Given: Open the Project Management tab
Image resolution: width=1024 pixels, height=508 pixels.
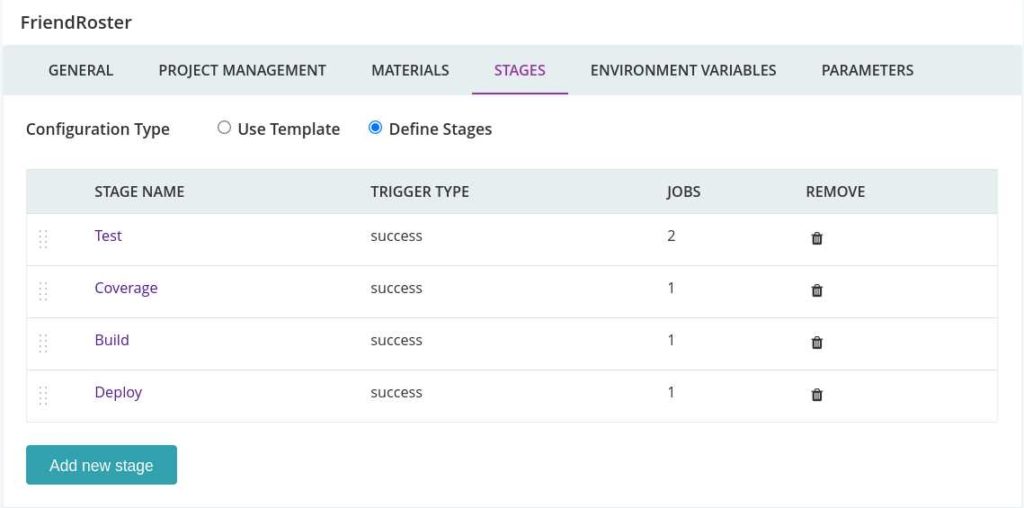Looking at the screenshot, I should click(242, 71).
